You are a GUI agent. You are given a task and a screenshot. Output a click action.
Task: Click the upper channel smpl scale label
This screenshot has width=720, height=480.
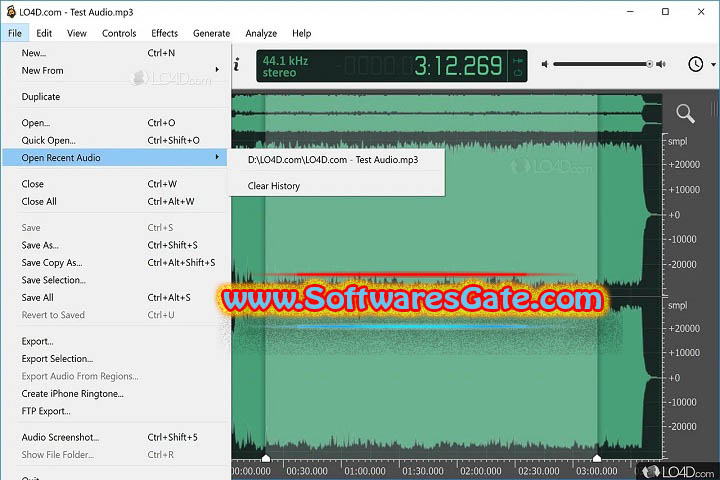point(677,141)
